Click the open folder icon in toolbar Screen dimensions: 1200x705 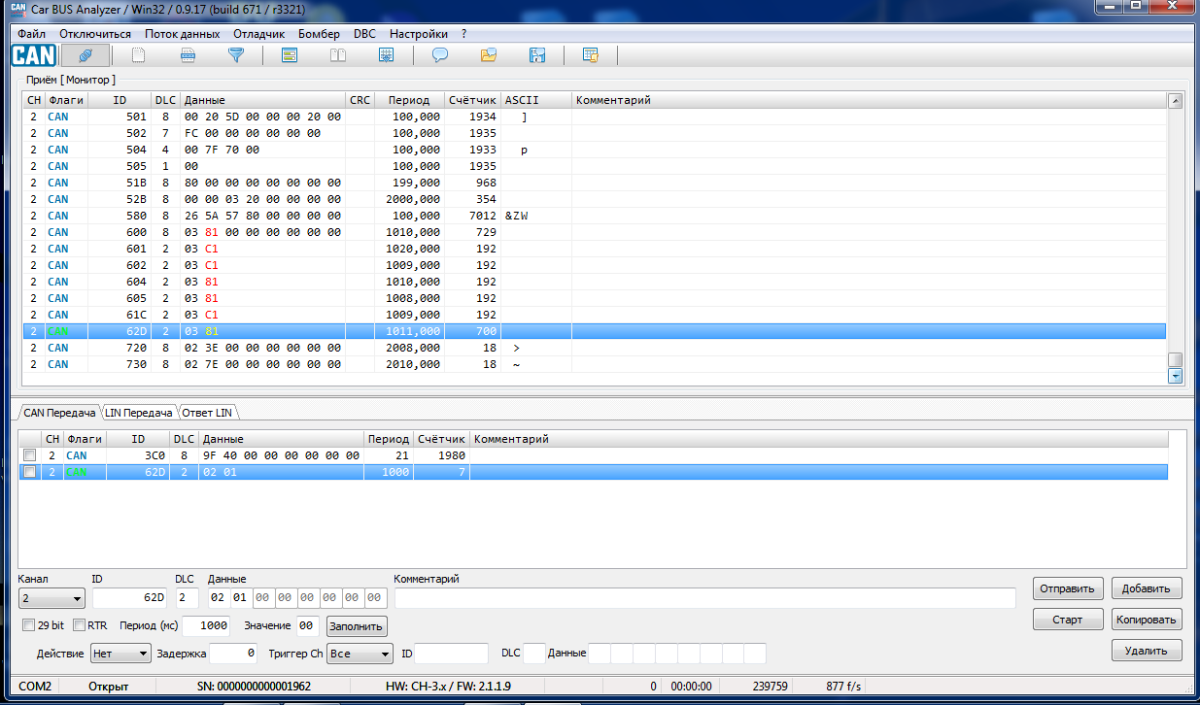(x=488, y=55)
